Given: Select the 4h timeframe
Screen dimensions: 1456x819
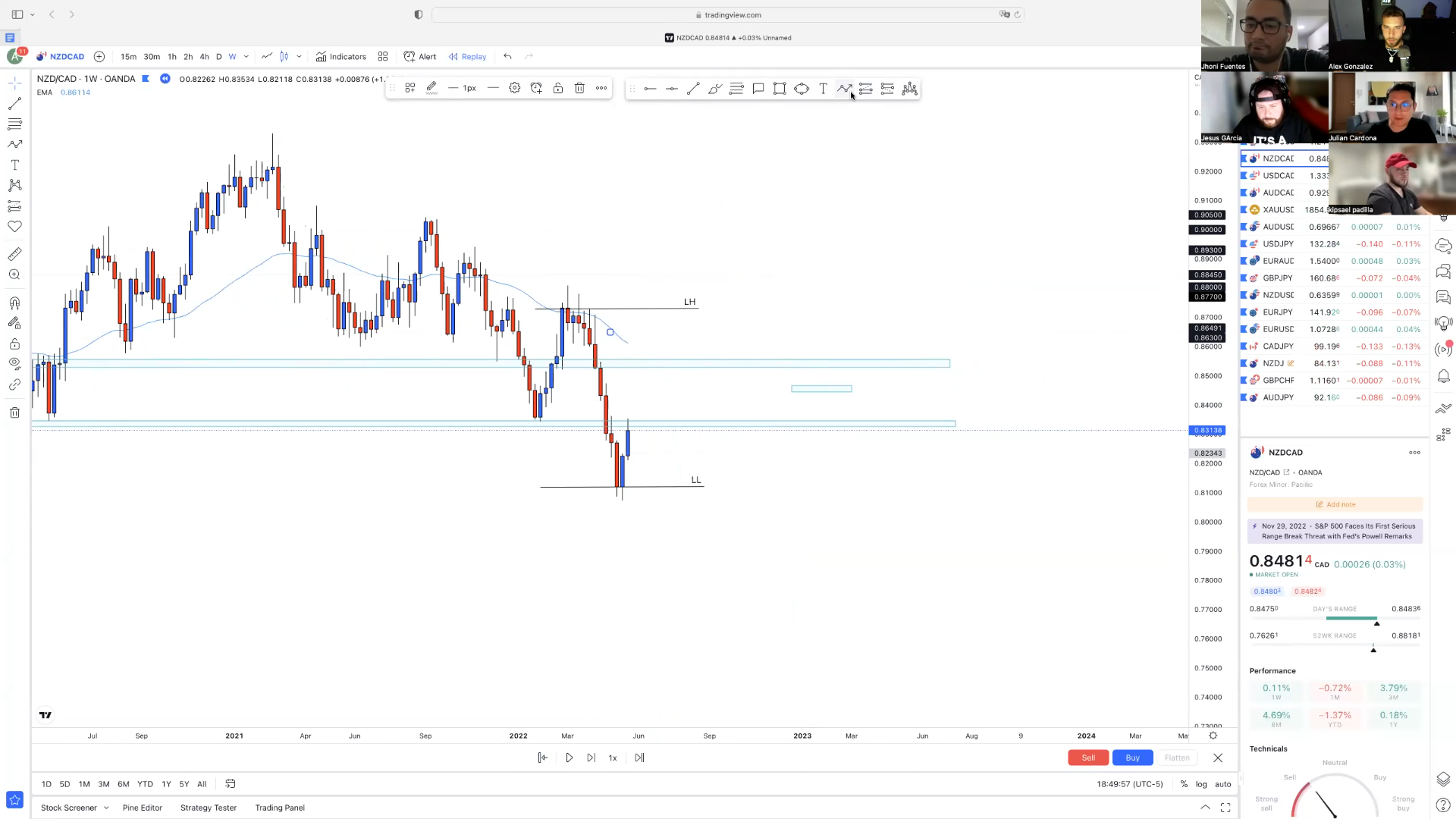Looking at the screenshot, I should tap(204, 57).
